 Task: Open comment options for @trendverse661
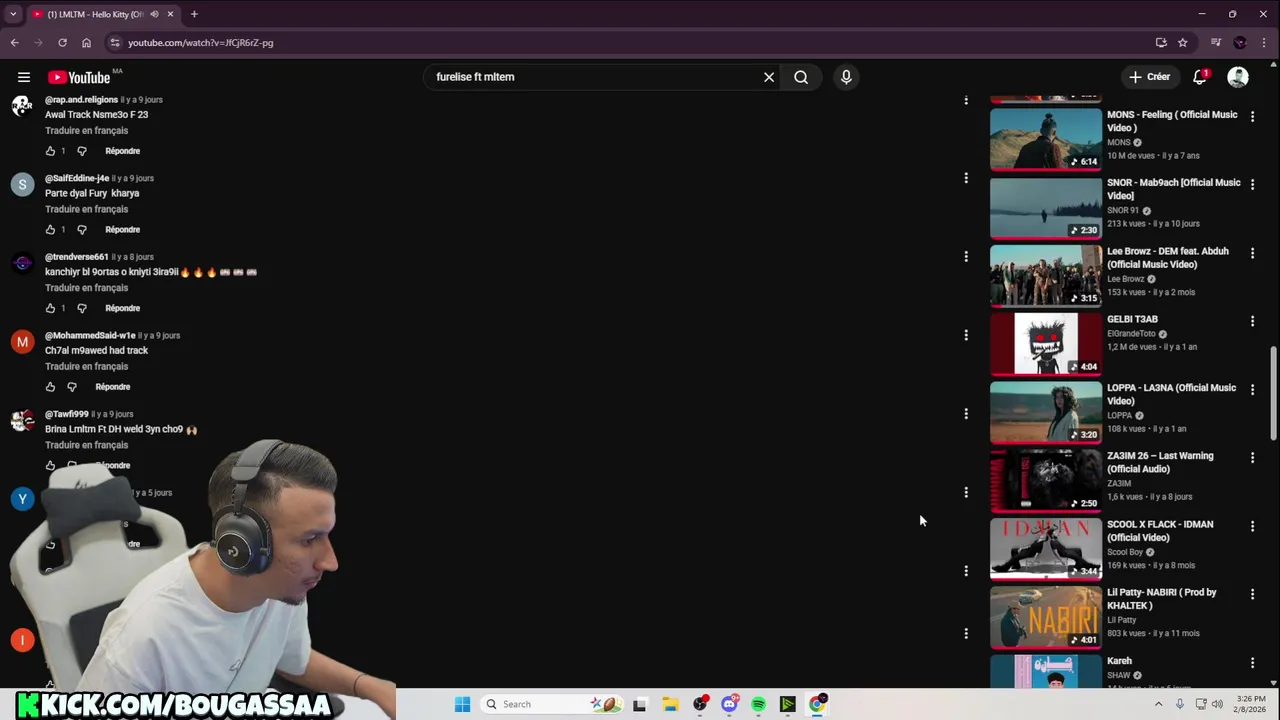click(965, 257)
